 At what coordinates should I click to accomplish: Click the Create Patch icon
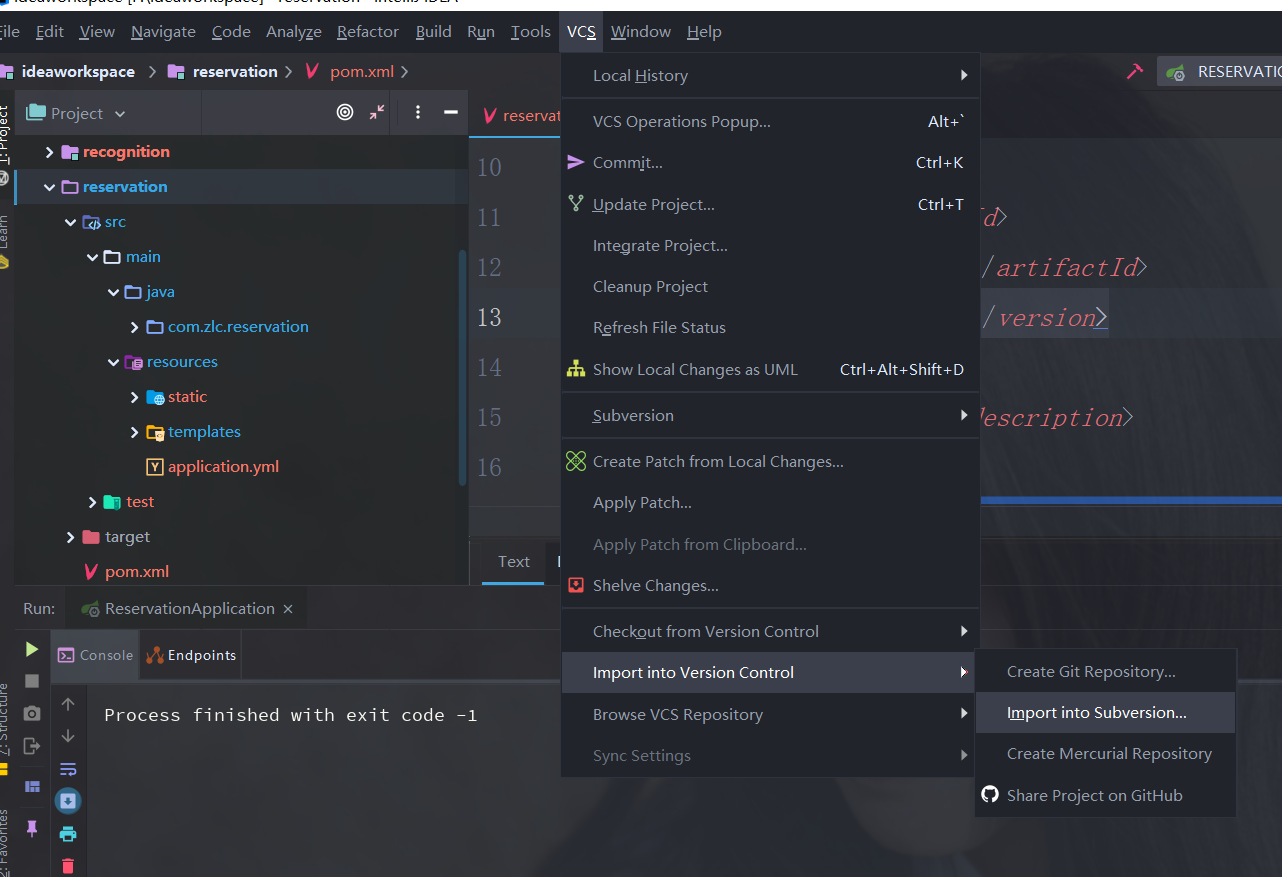pyautogui.click(x=576, y=461)
